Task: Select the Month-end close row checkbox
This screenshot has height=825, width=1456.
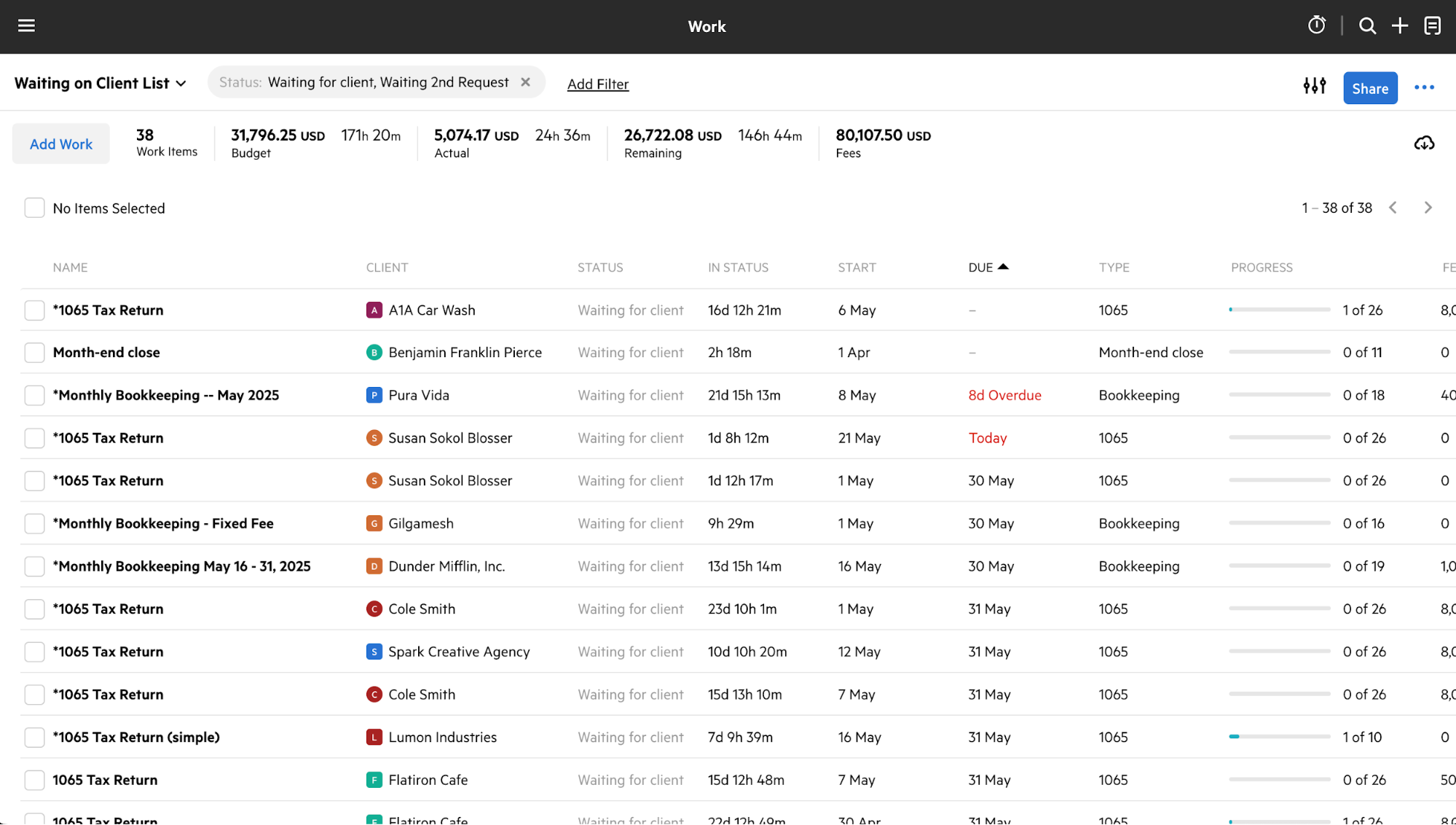Action: (34, 352)
